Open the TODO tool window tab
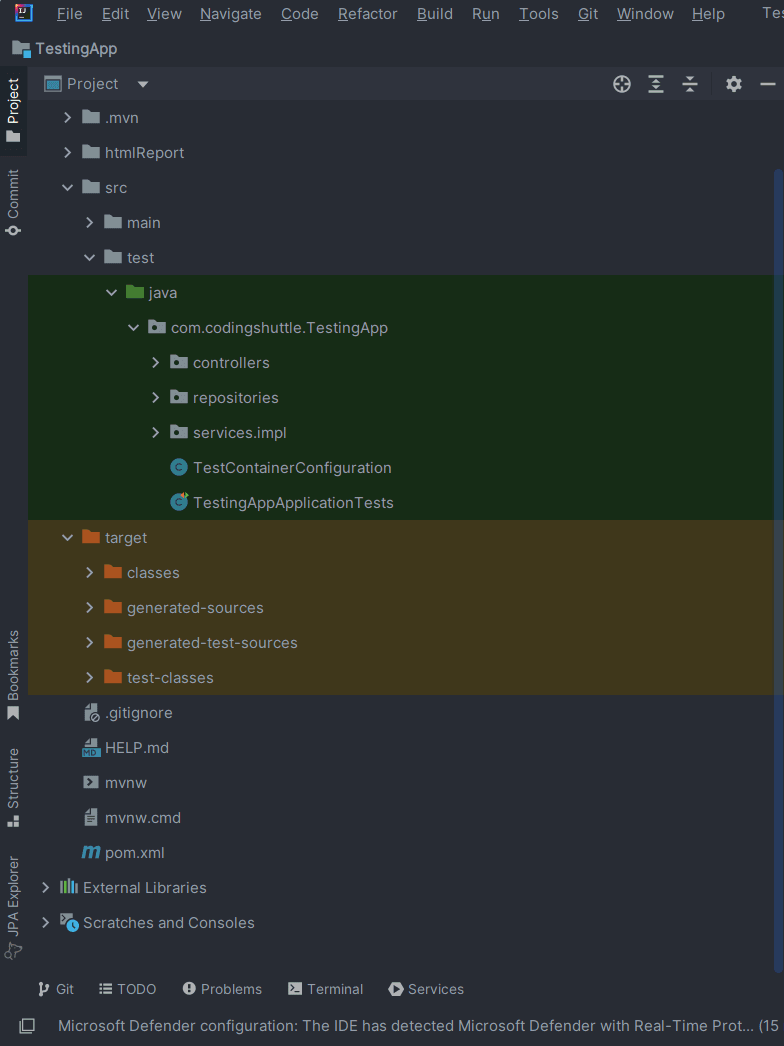Screen dimensions: 784x1046 click(x=127, y=989)
